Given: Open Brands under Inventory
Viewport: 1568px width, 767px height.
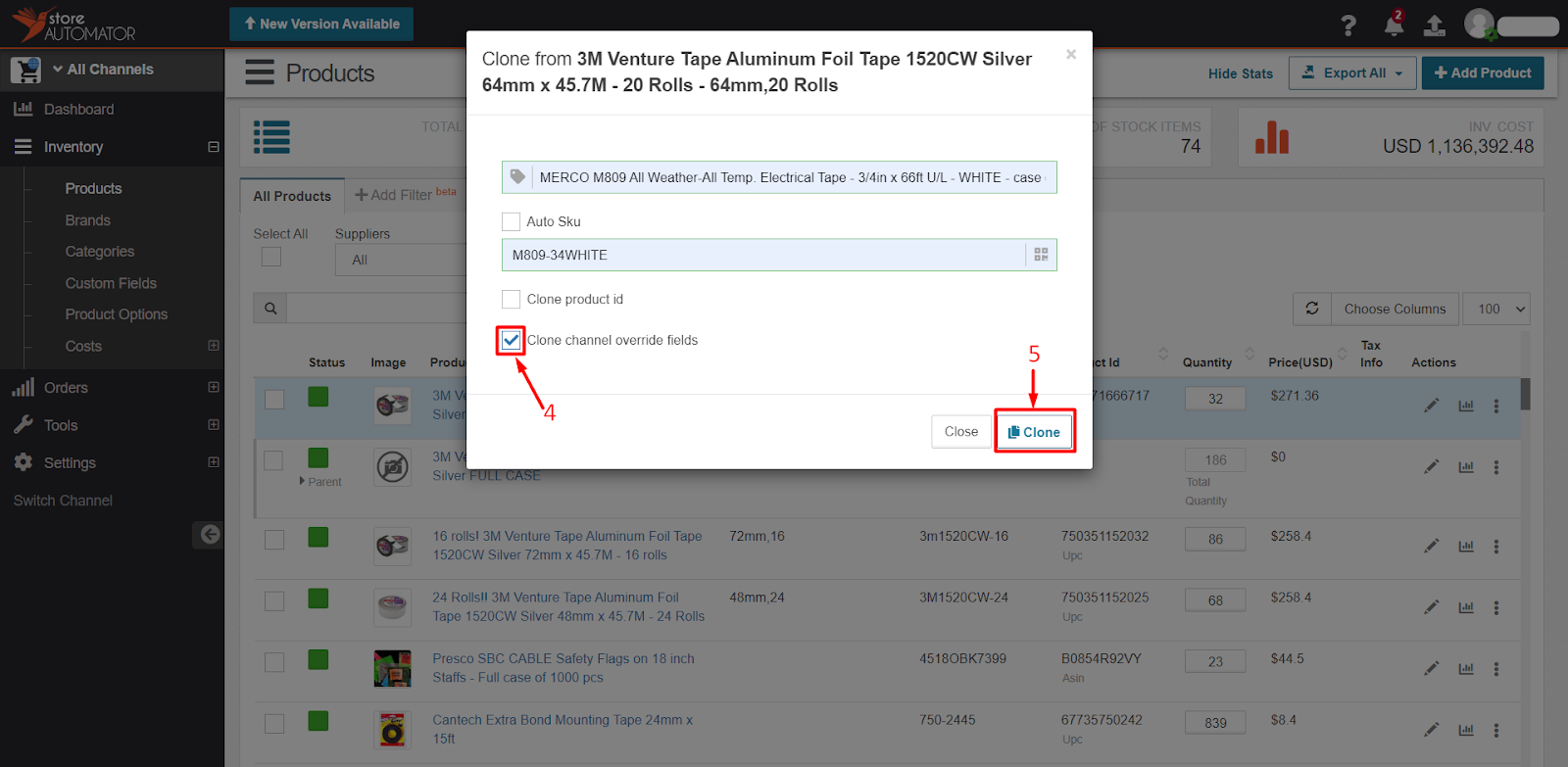Looking at the screenshot, I should point(88,220).
